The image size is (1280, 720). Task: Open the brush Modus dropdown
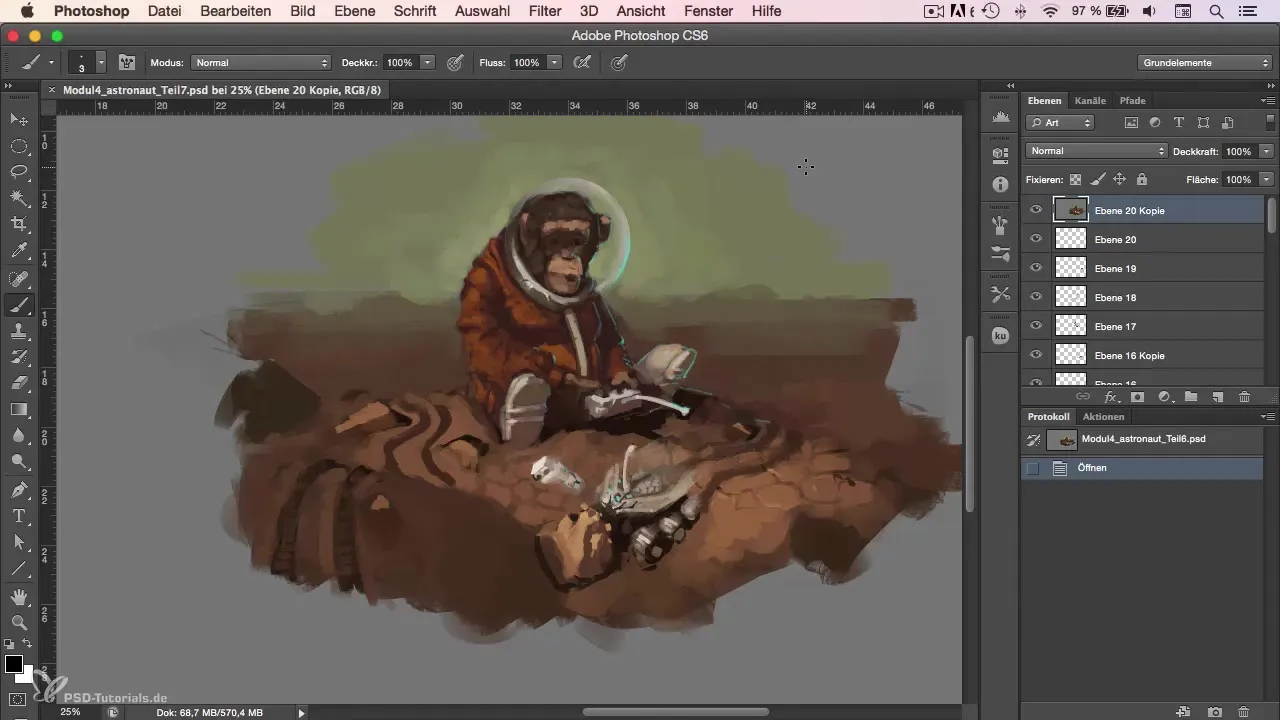(260, 62)
